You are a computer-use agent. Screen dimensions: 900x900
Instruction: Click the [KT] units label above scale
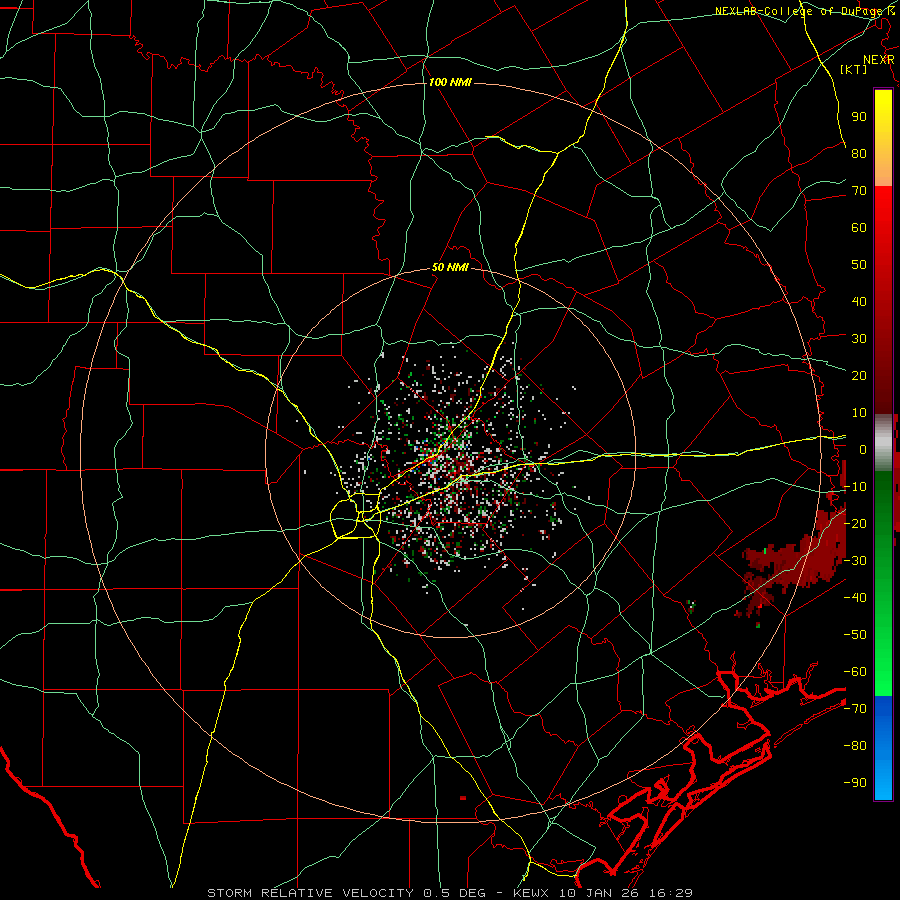[x=854, y=69]
